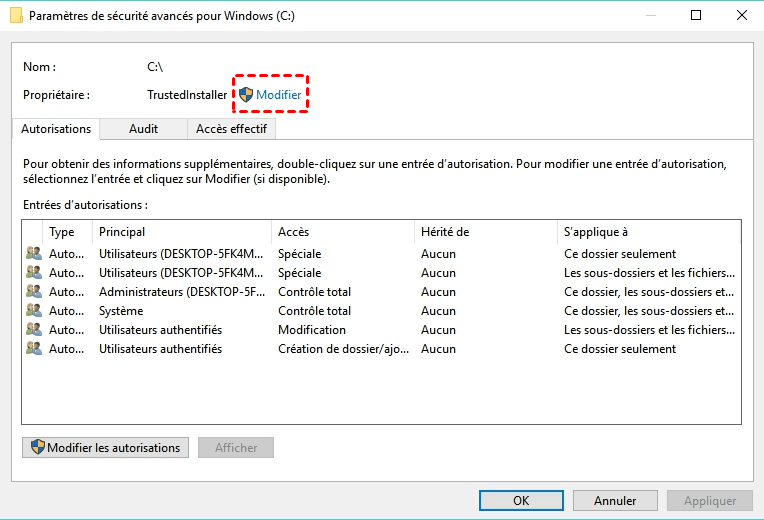Click the Appliquer button
This screenshot has width=764, height=520.
coord(710,501)
